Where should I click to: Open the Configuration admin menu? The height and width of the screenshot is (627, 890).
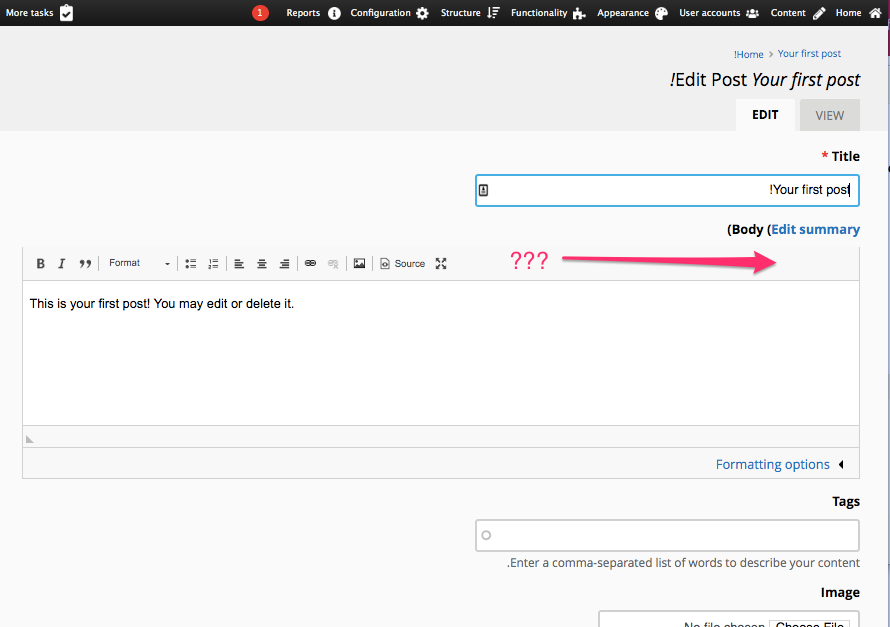coord(380,13)
